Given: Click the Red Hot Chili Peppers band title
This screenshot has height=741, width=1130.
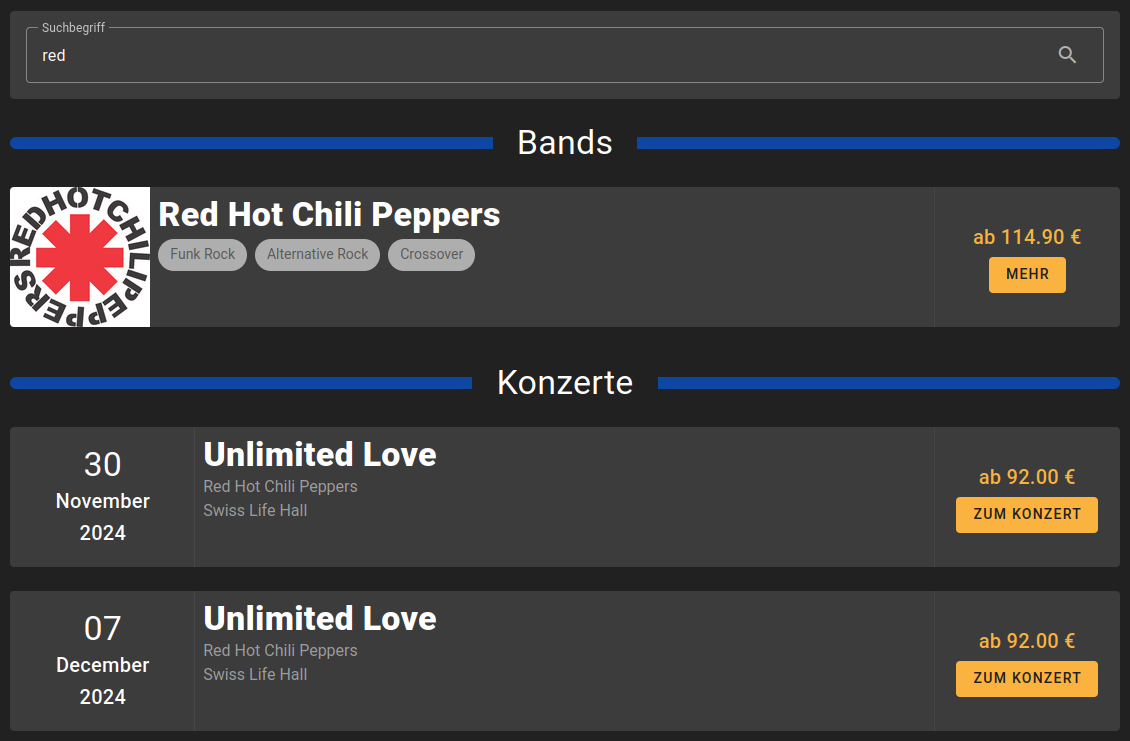Looking at the screenshot, I should pyautogui.click(x=329, y=214).
